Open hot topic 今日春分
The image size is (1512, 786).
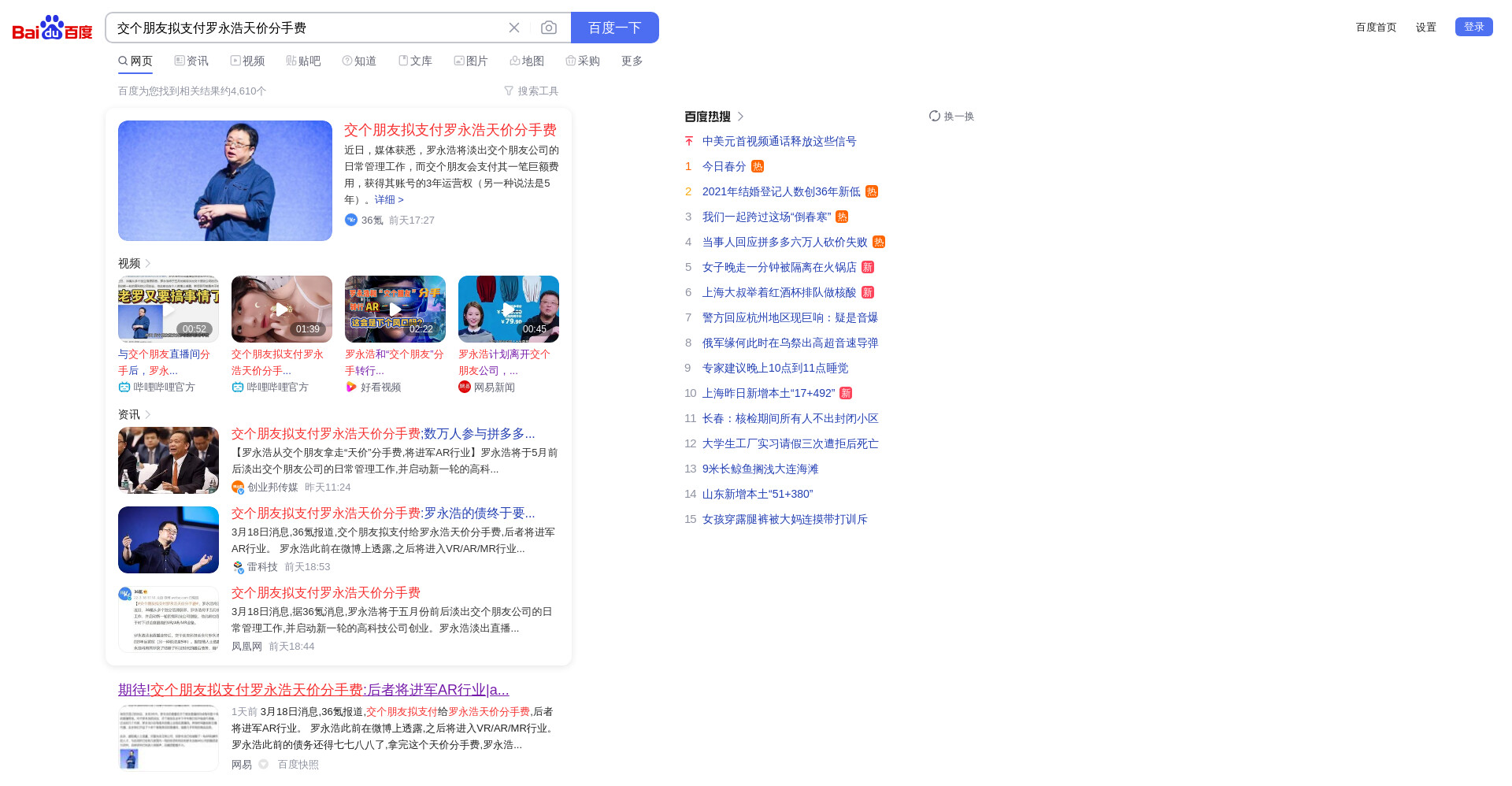[x=724, y=167]
